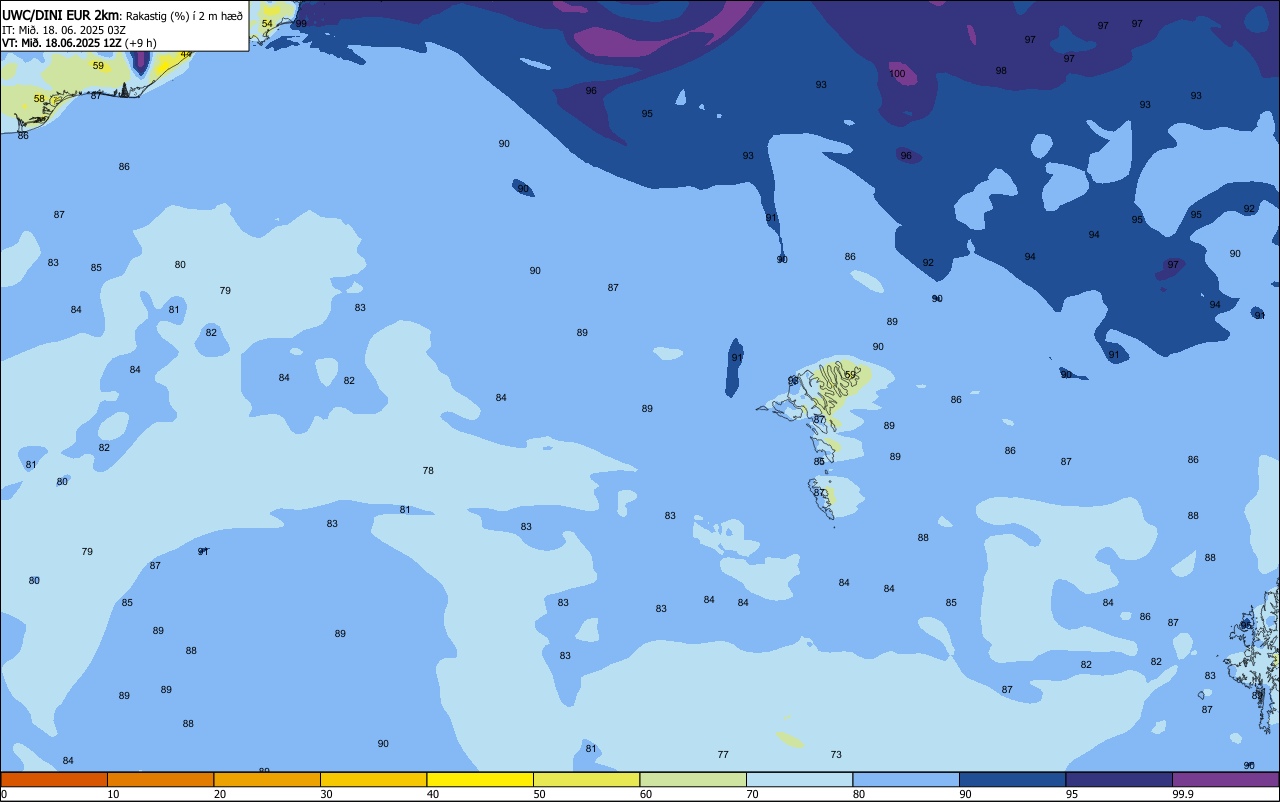This screenshot has width=1280, height=802.
Task: Click the legend color segment between 30 and 40
Action: pos(373,779)
